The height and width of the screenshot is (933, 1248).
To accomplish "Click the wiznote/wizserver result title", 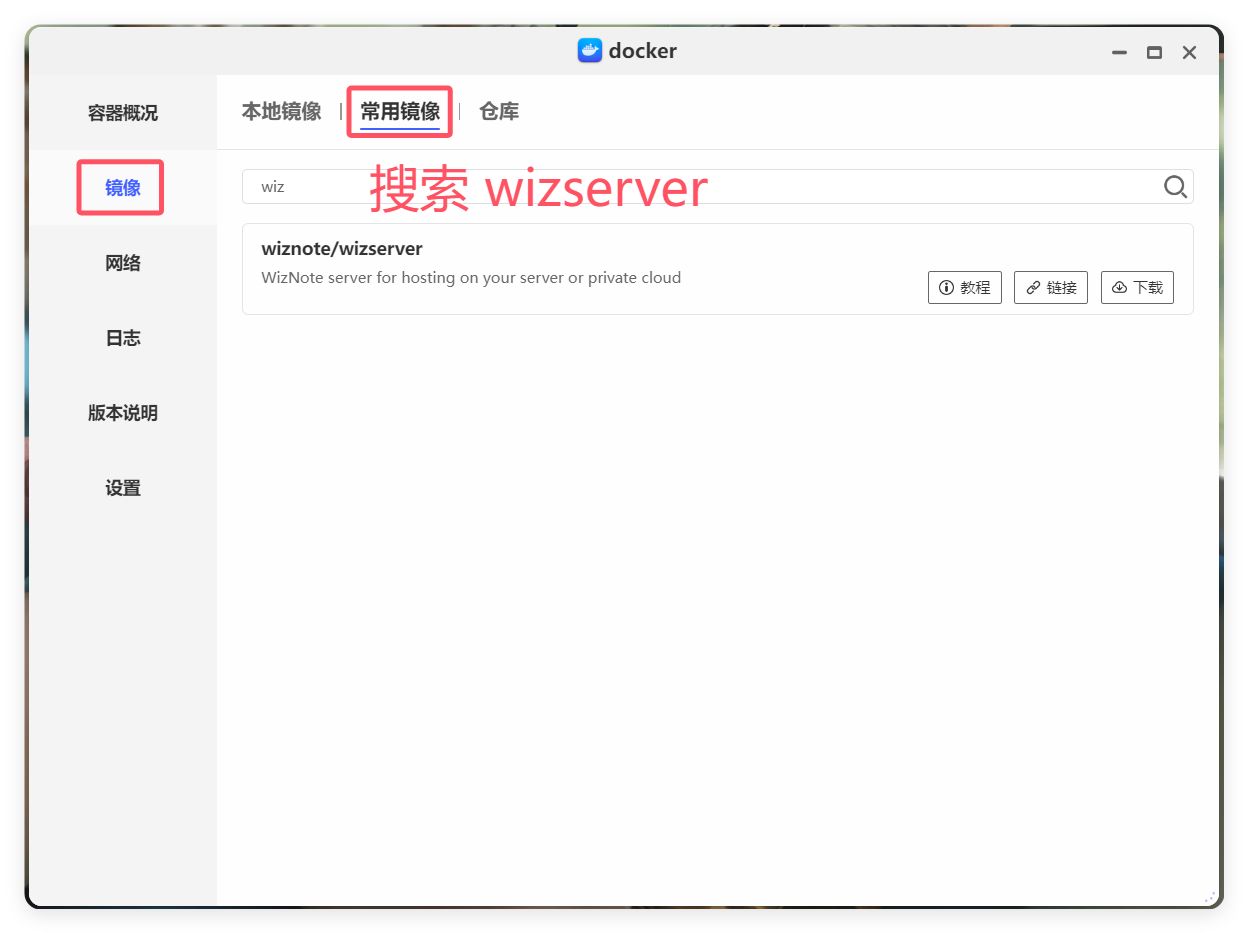I will tap(342, 248).
